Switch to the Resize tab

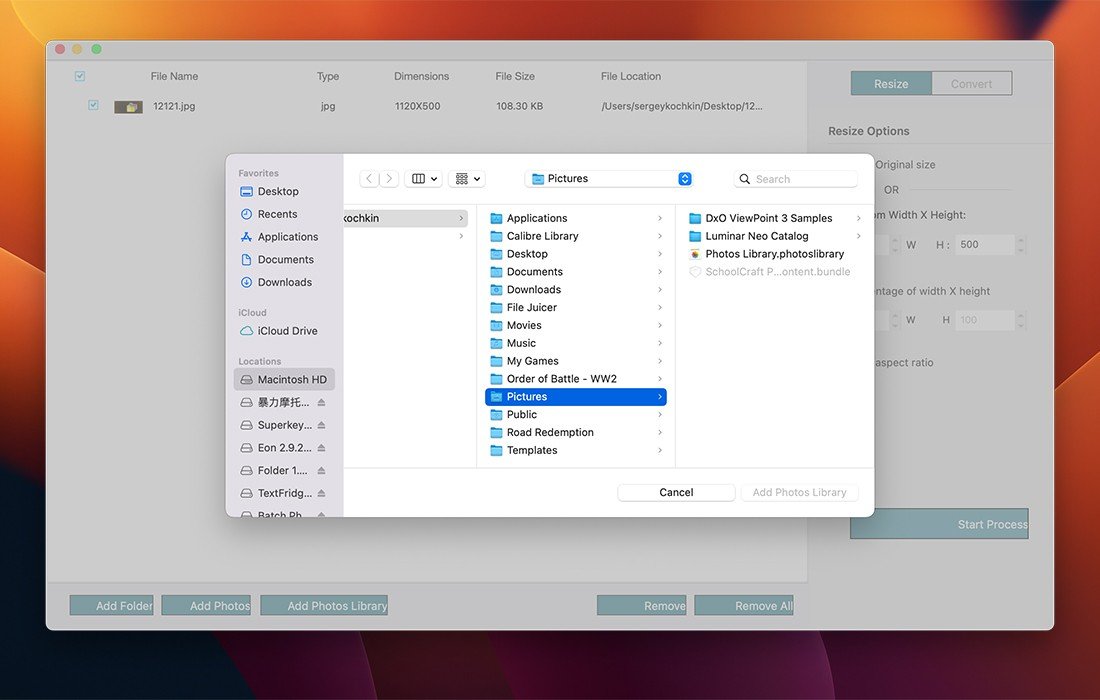[891, 84]
